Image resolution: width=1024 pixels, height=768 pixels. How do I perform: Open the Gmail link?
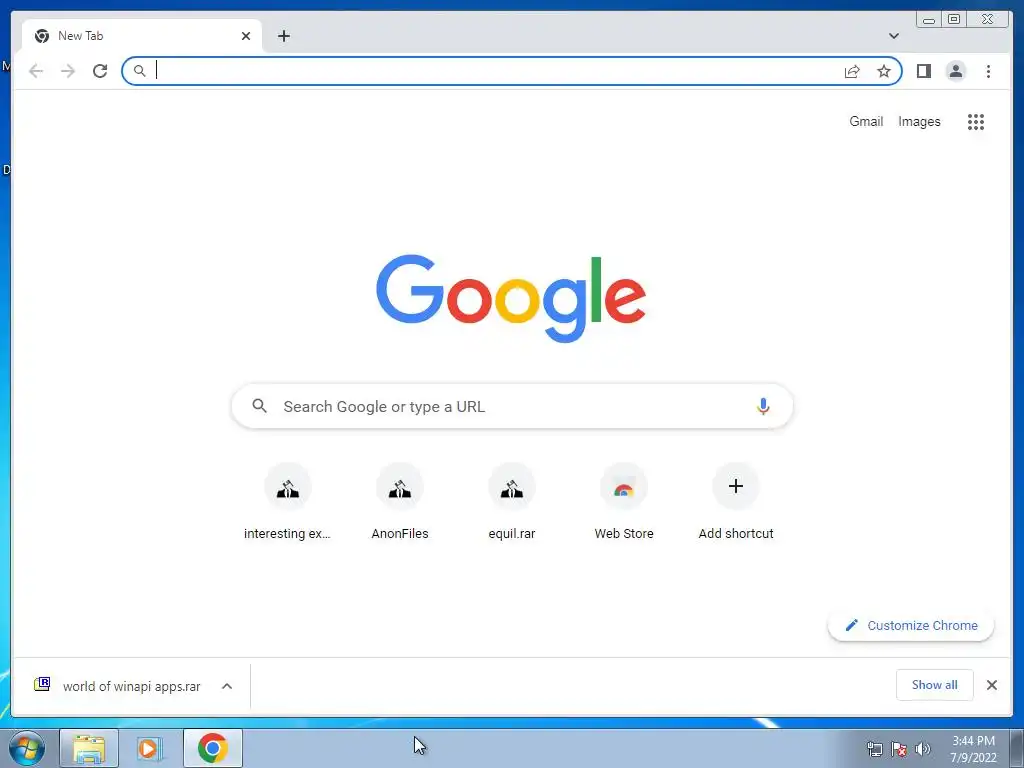866,121
